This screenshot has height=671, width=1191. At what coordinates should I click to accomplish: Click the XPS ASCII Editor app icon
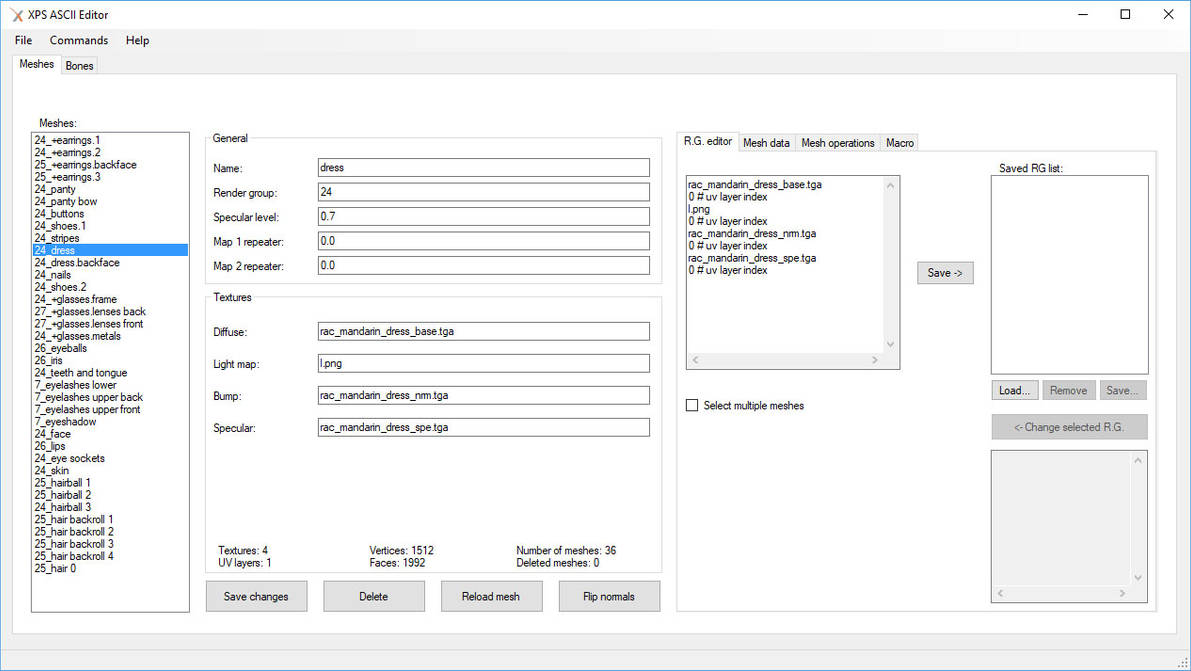(x=17, y=15)
